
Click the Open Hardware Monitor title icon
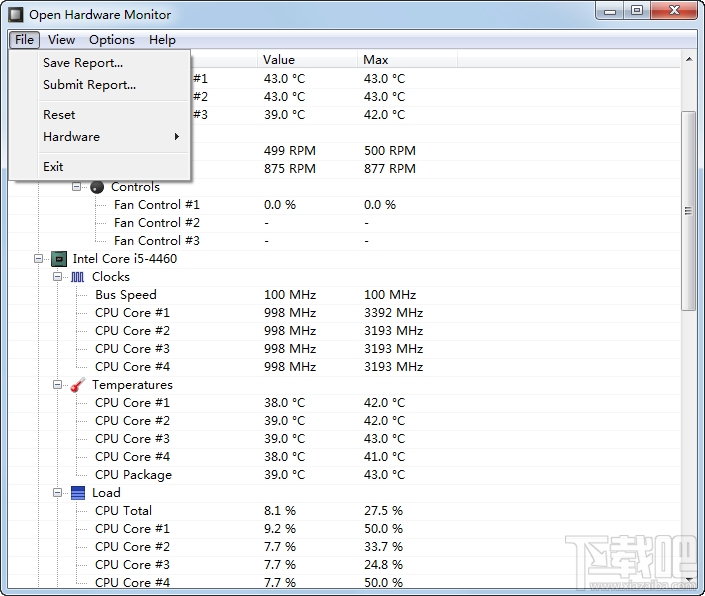point(16,14)
